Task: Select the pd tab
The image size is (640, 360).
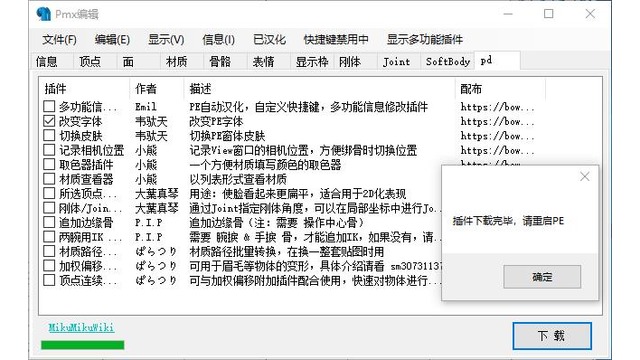Action: pyautogui.click(x=497, y=61)
